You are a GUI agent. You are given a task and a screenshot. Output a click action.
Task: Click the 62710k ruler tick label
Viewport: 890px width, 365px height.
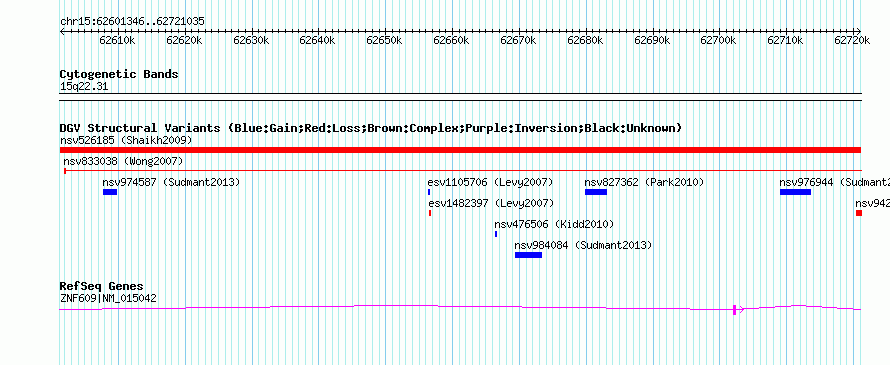tap(786, 40)
